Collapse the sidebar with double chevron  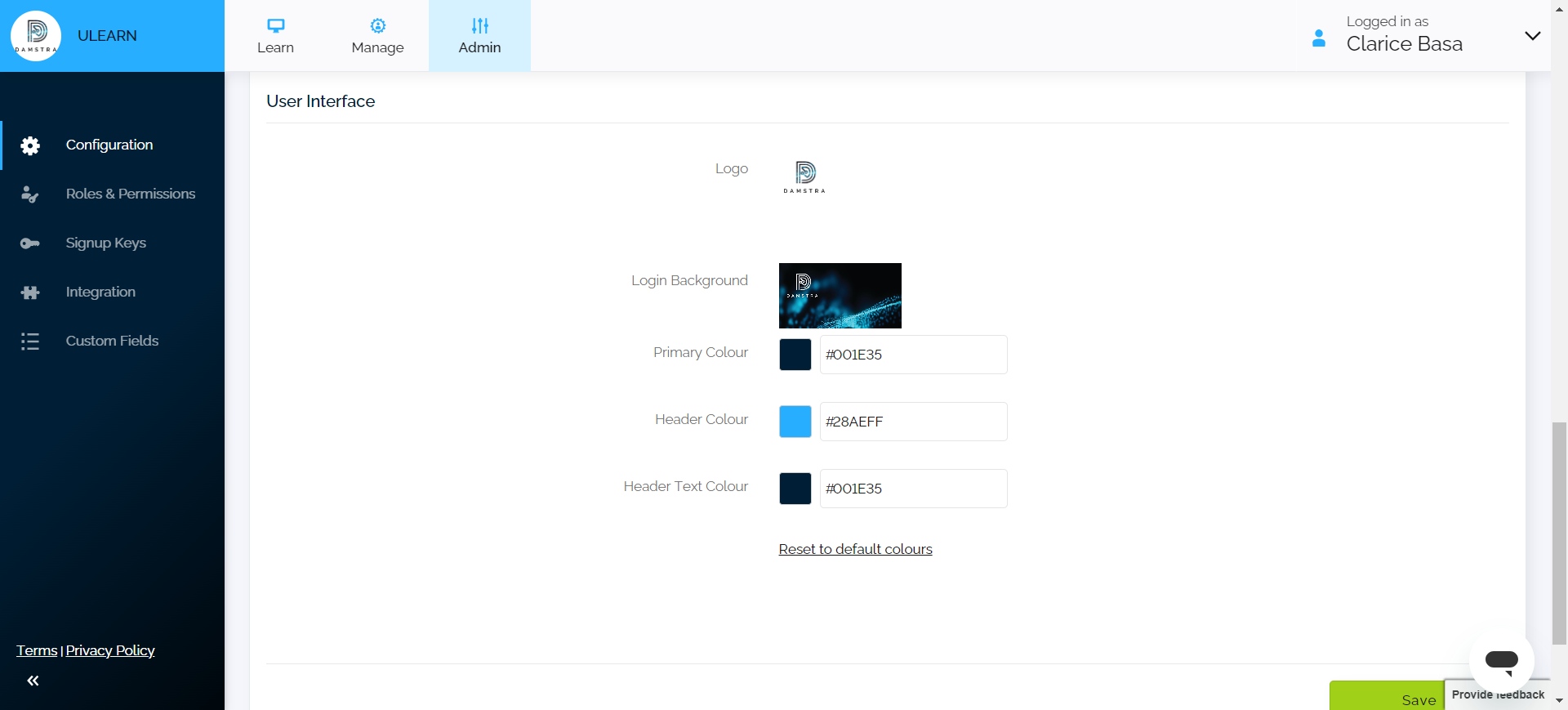[x=33, y=681]
